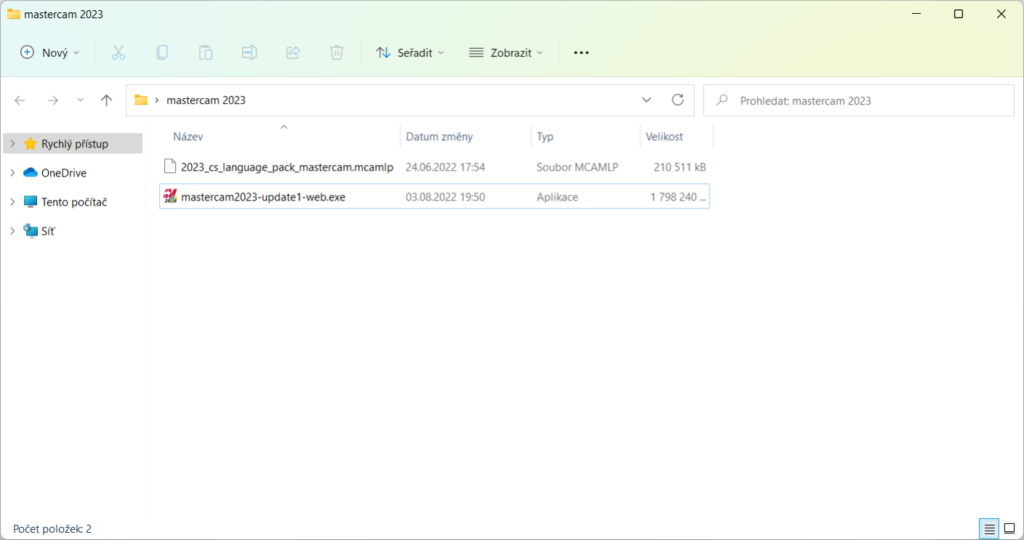Click the Share icon in toolbar
This screenshot has height=540, width=1024.
click(x=293, y=52)
